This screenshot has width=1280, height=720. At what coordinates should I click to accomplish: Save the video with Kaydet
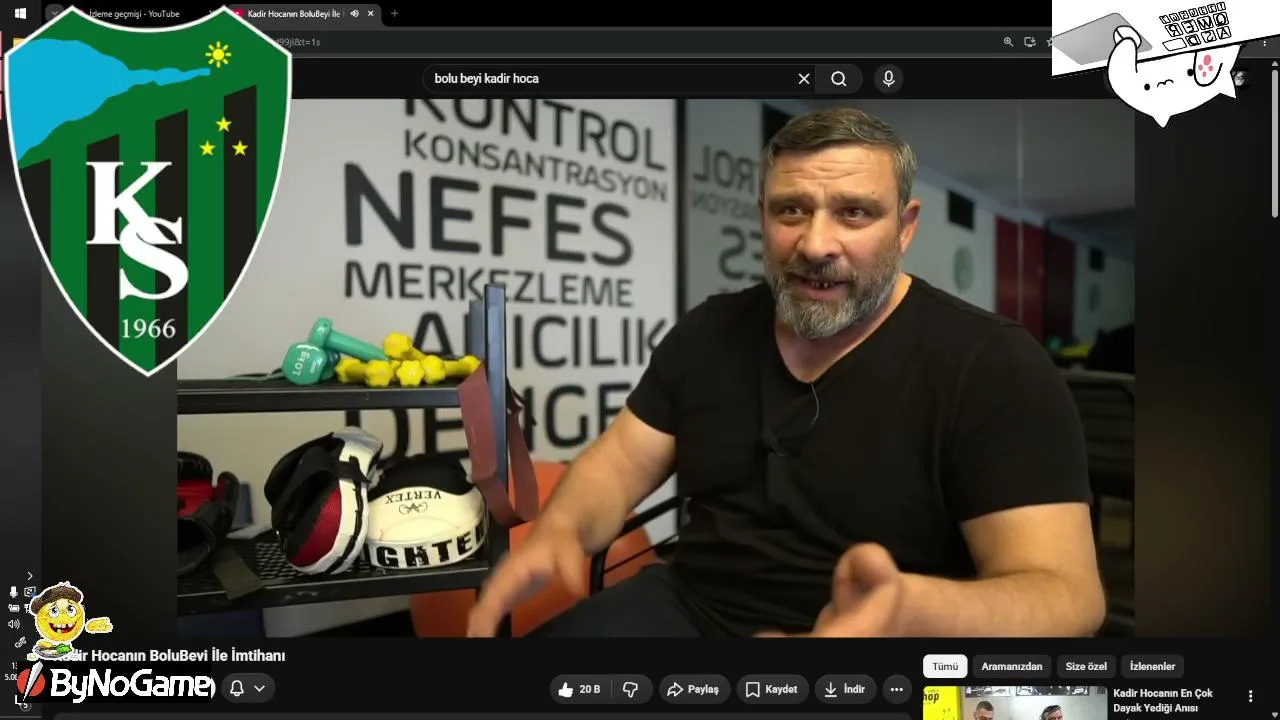tap(771, 689)
